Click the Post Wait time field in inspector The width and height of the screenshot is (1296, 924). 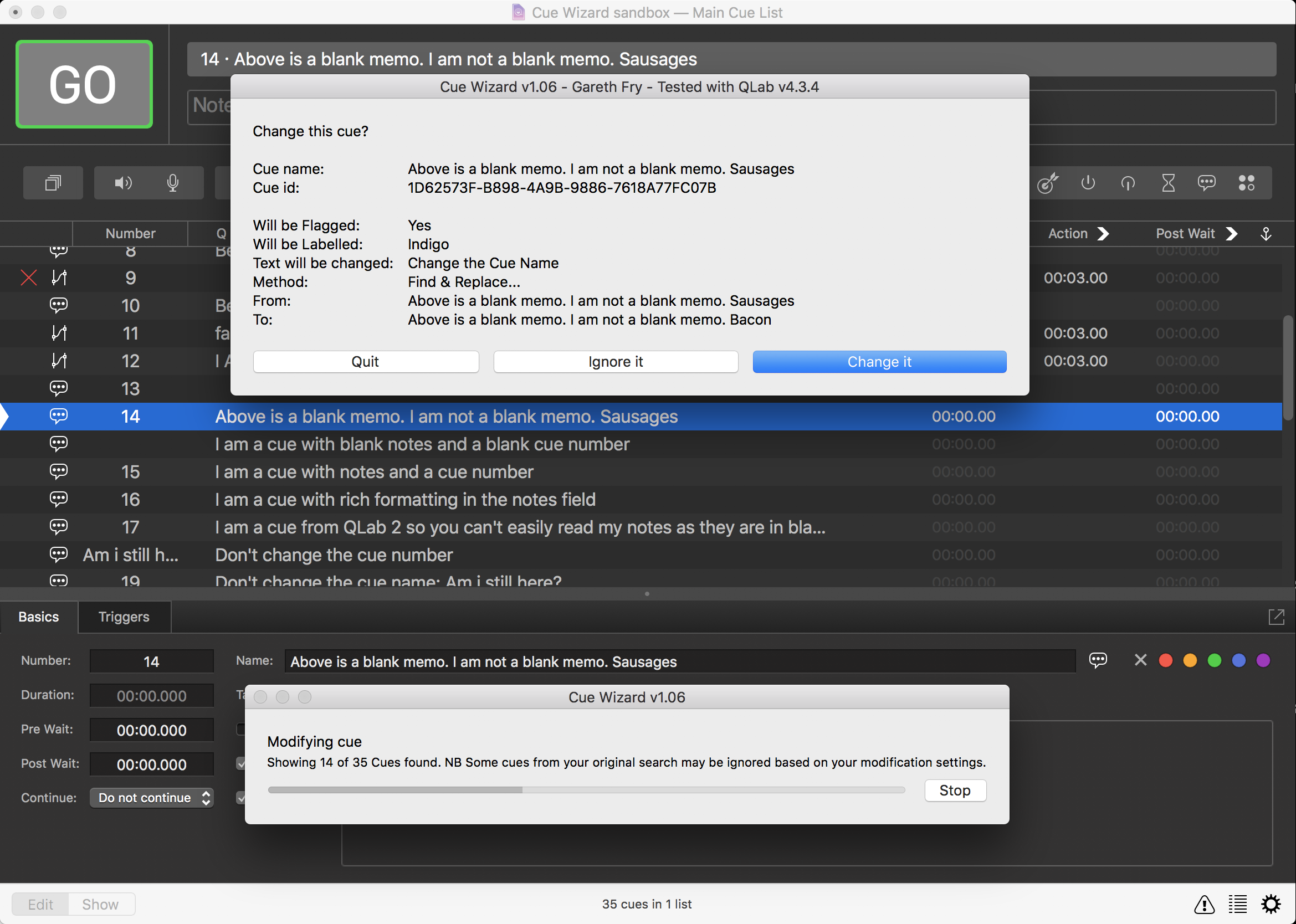(x=151, y=764)
